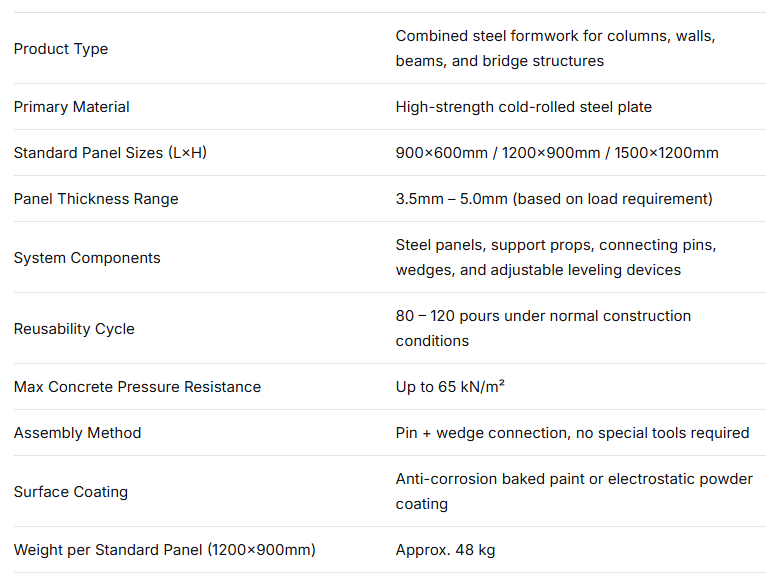777x584 pixels.
Task: Click the Max Concrete Pressure Resistance label
Action: point(137,387)
